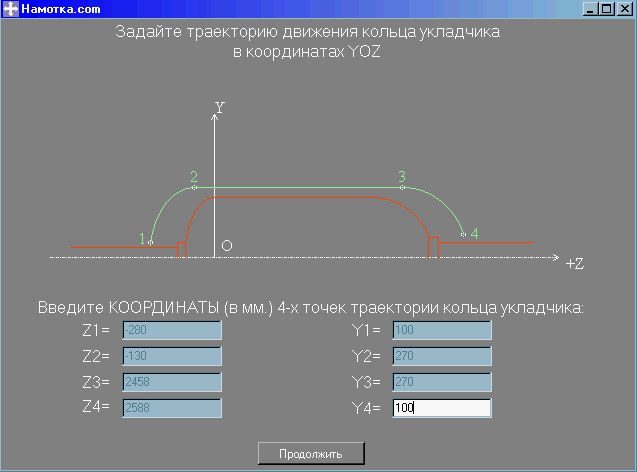This screenshot has height=472, width=637.
Task: Activate the Y3 coordinate field
Action: (442, 382)
